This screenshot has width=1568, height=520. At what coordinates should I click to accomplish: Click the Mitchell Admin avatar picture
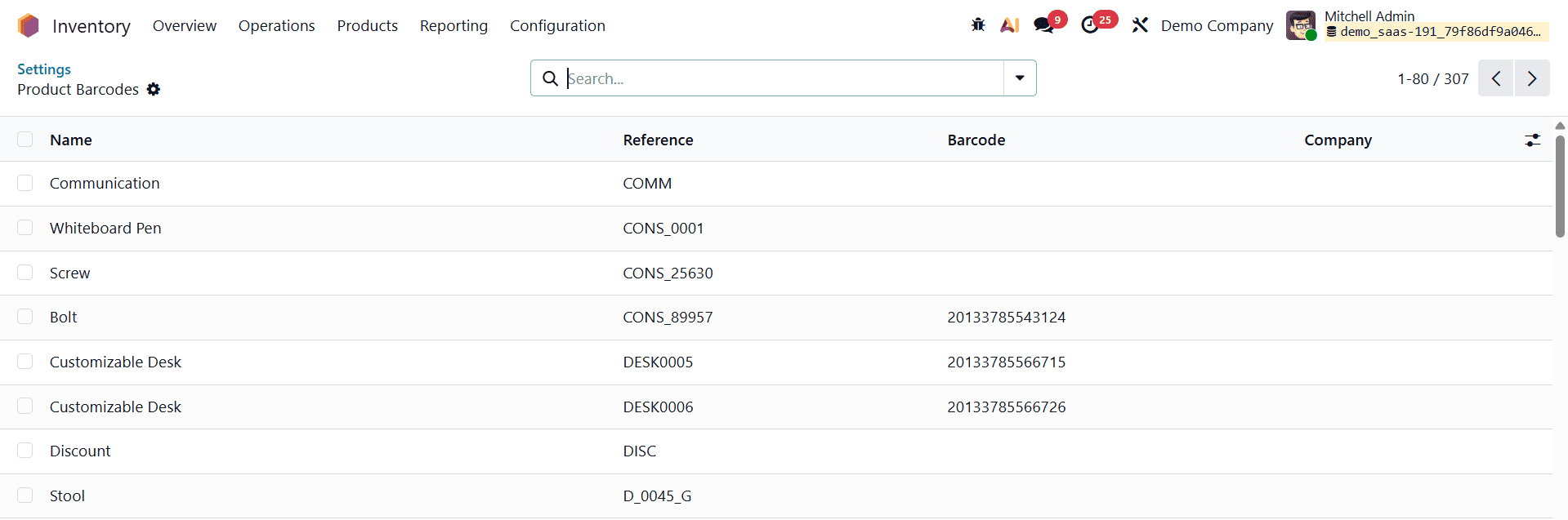(1301, 25)
